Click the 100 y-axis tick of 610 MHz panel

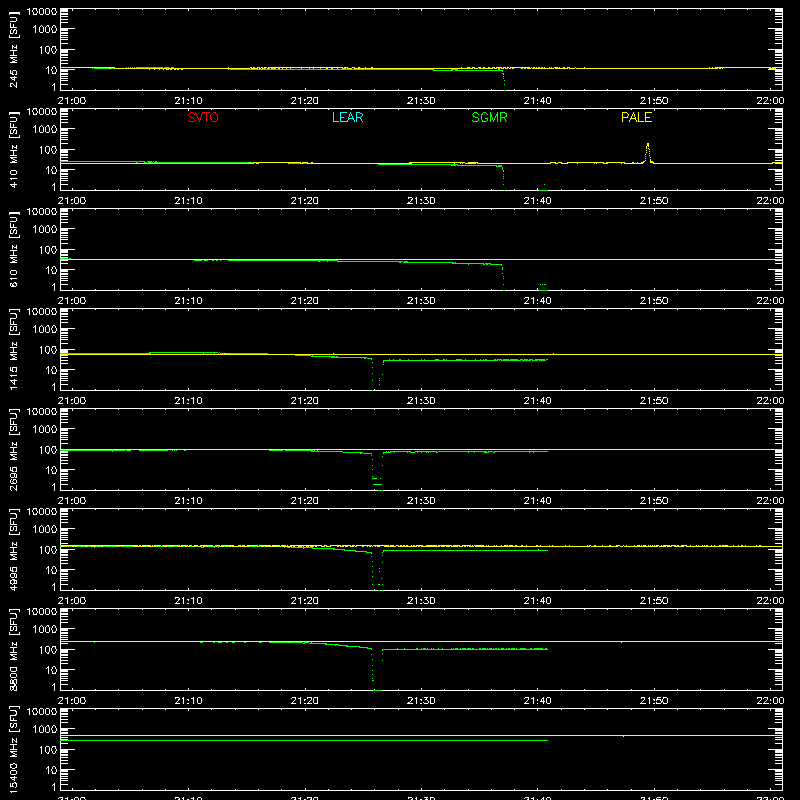point(48,249)
